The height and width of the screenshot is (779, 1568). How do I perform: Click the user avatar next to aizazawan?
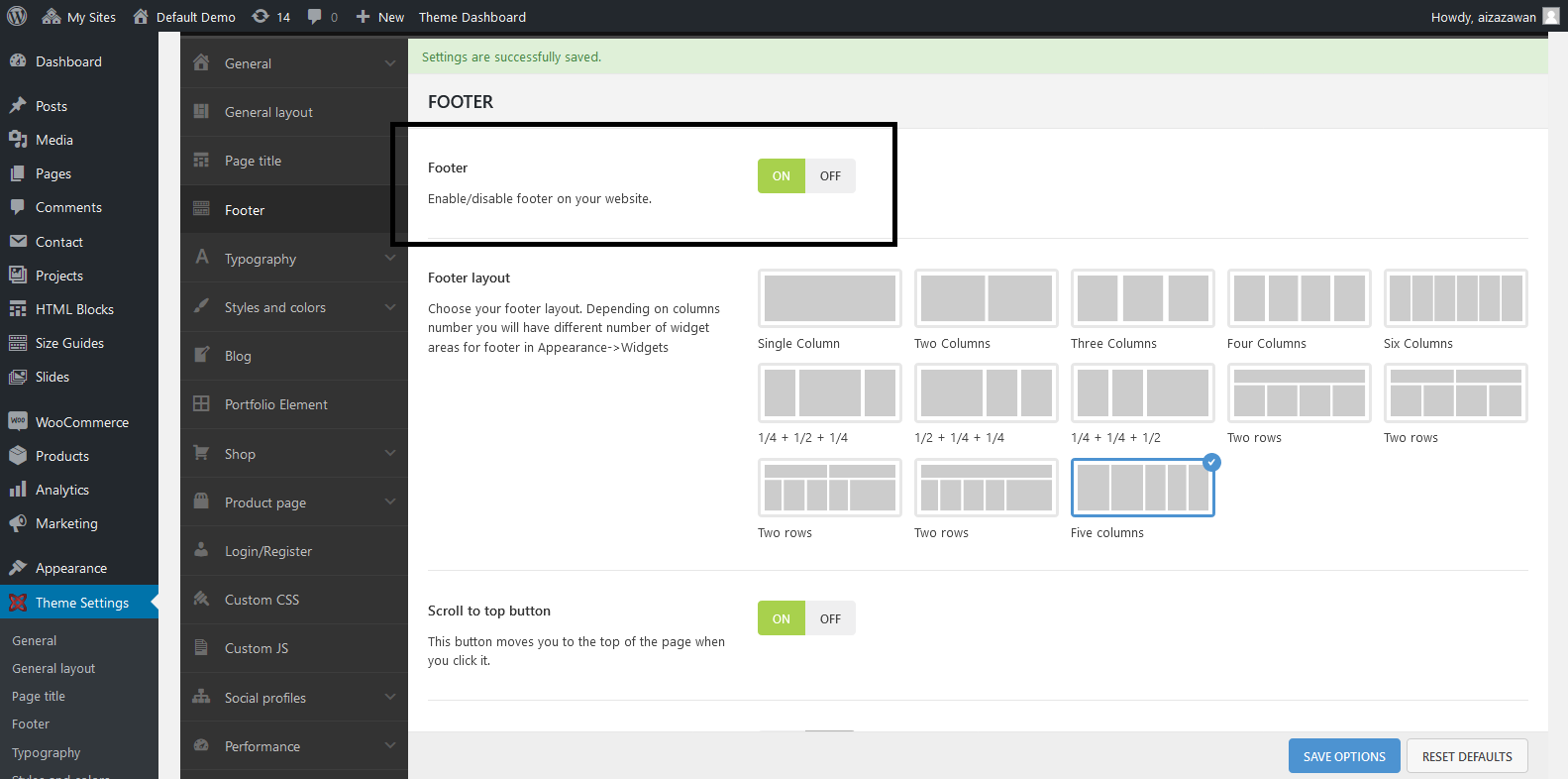coord(1551,17)
